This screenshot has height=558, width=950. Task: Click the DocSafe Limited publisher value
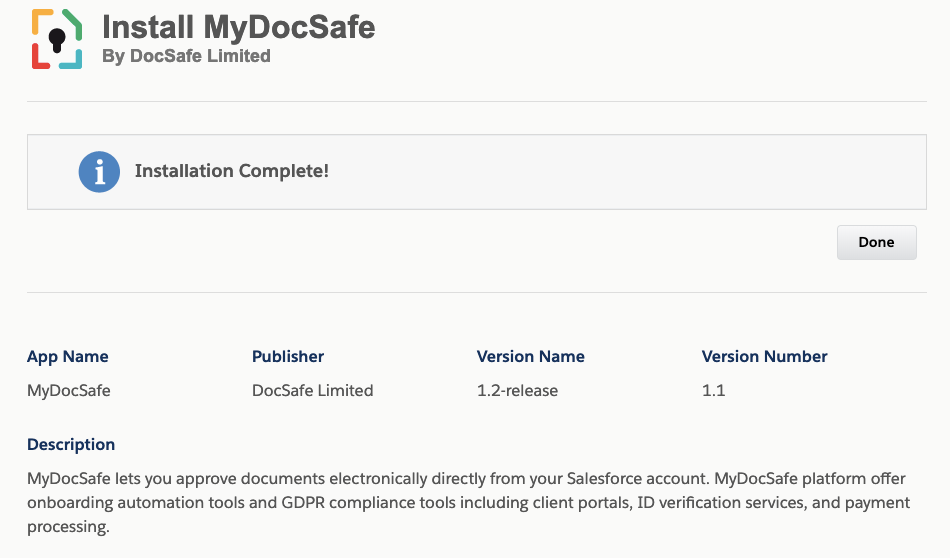tap(313, 390)
